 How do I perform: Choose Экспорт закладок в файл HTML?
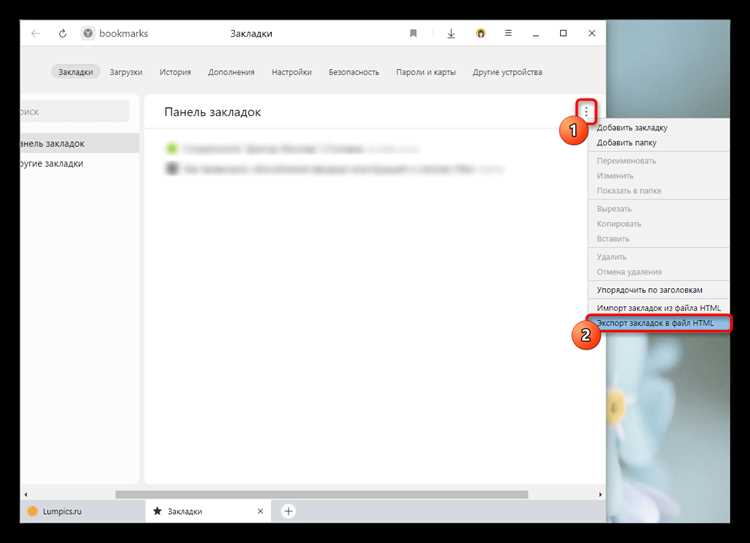pos(659,323)
